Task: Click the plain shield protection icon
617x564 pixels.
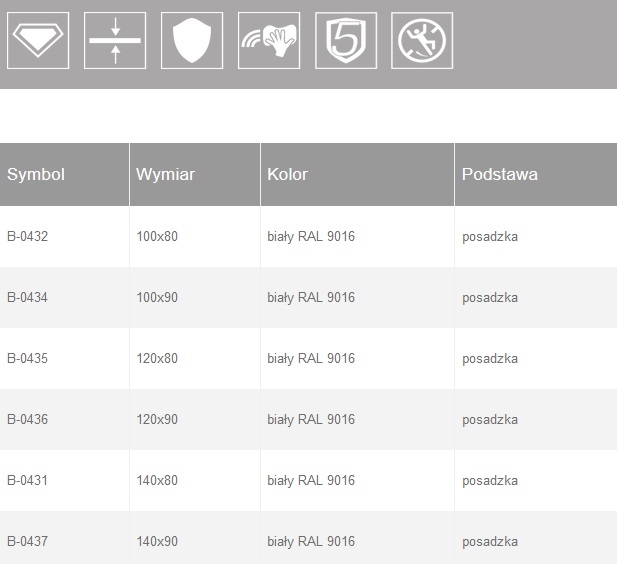Action: pyautogui.click(x=192, y=41)
